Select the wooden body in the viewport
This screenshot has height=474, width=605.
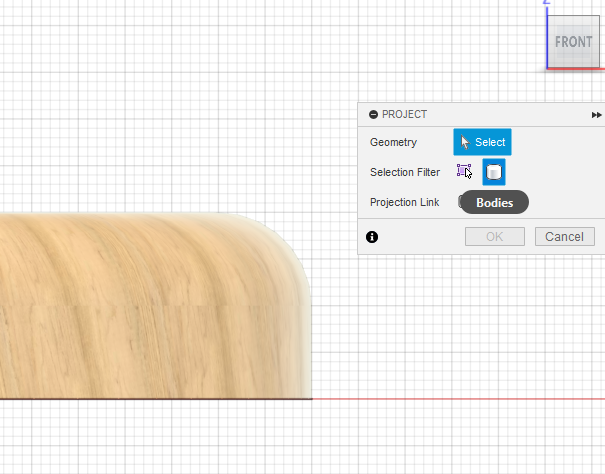tap(140, 310)
